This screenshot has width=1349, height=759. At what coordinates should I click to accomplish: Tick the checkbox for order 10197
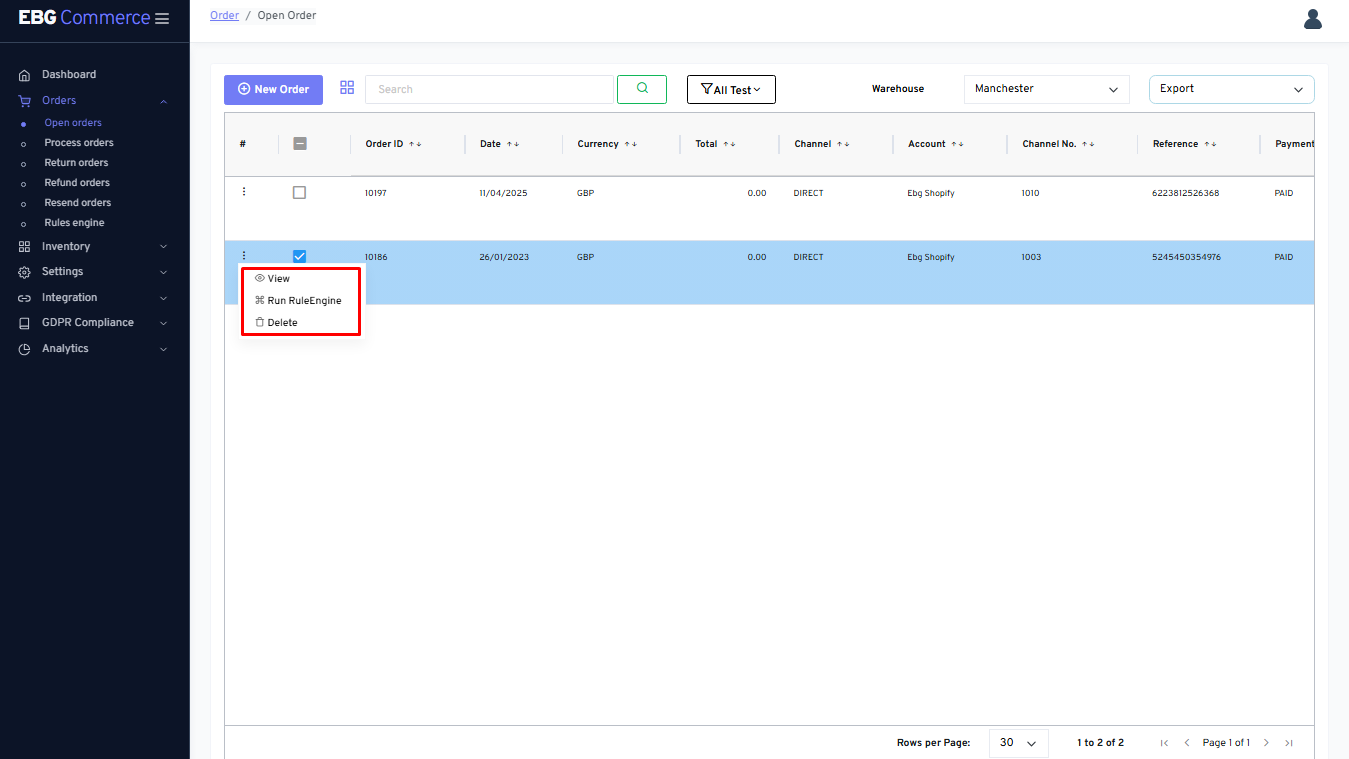click(x=299, y=193)
